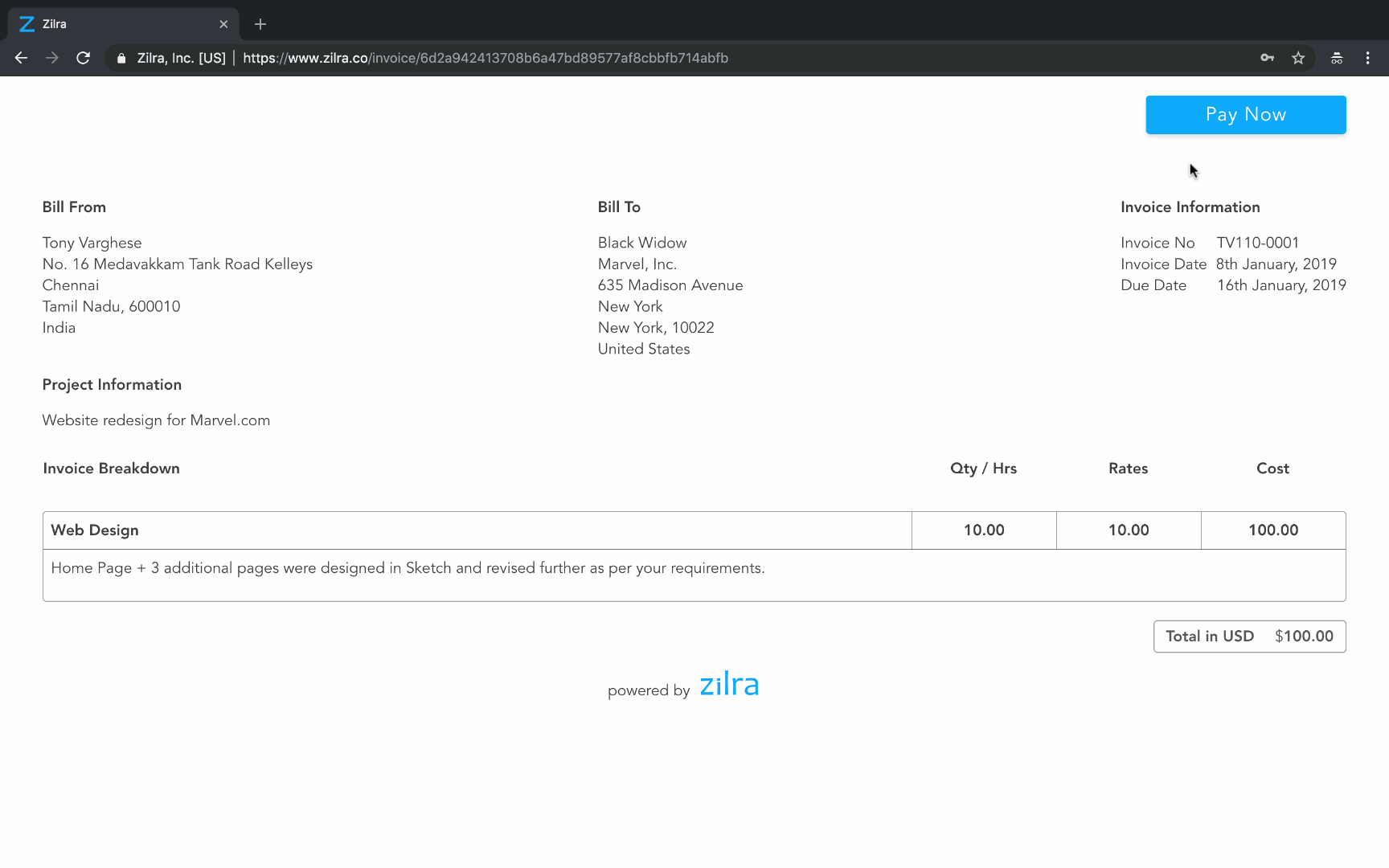Click the Home Page description text
1389x868 pixels.
point(408,568)
